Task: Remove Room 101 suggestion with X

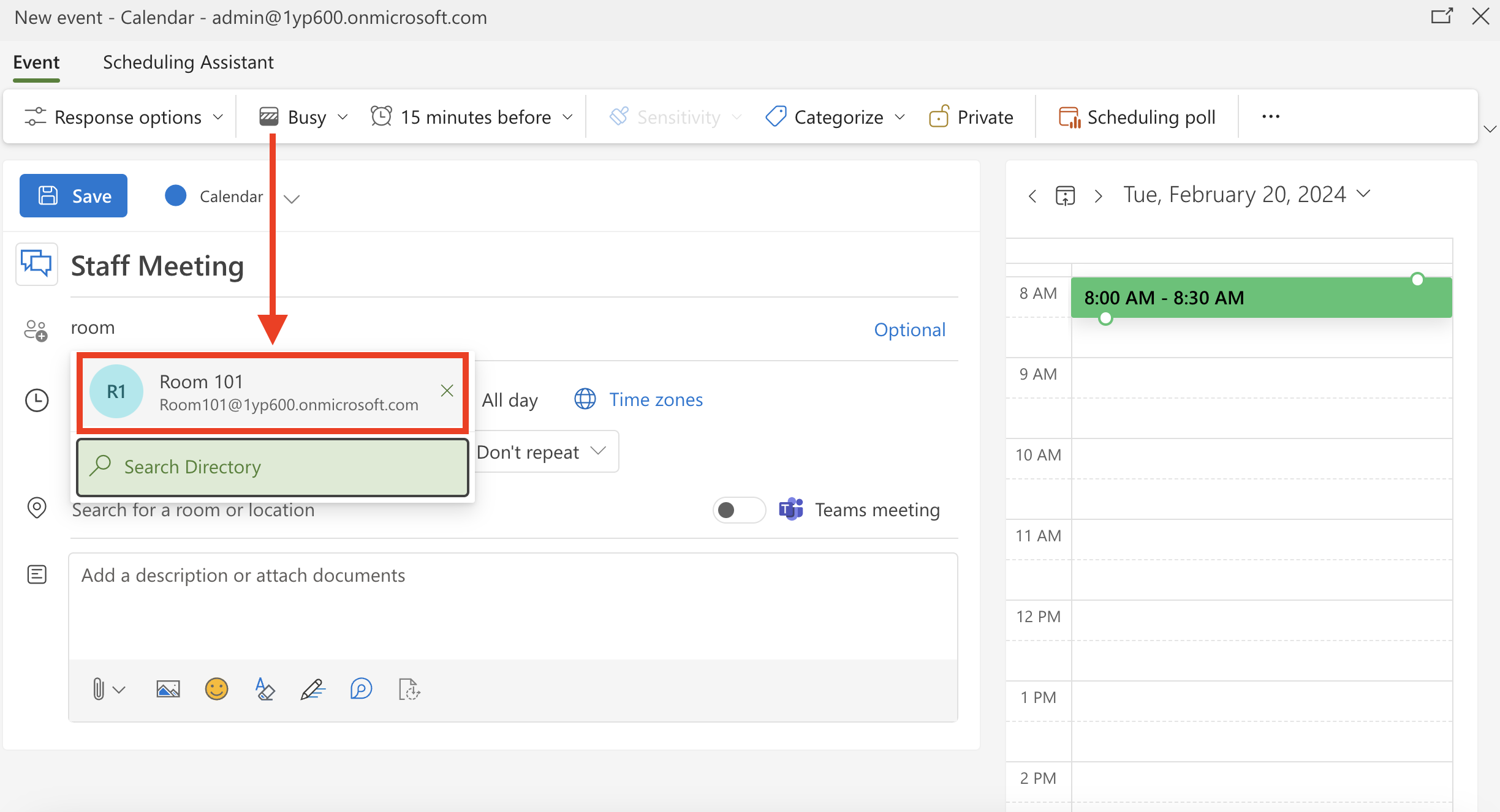Action: (x=447, y=391)
